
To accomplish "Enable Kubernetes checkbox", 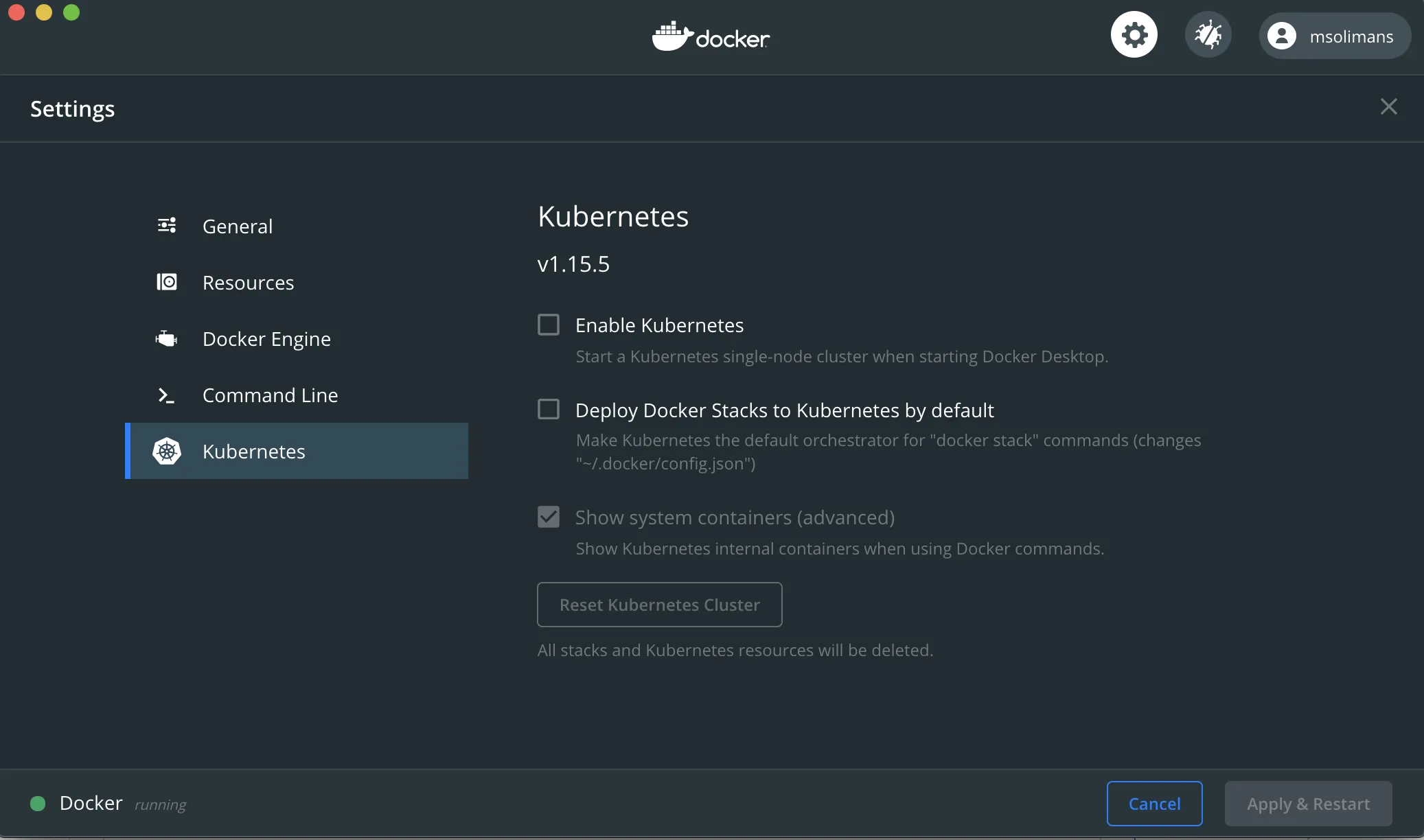I will (x=549, y=325).
